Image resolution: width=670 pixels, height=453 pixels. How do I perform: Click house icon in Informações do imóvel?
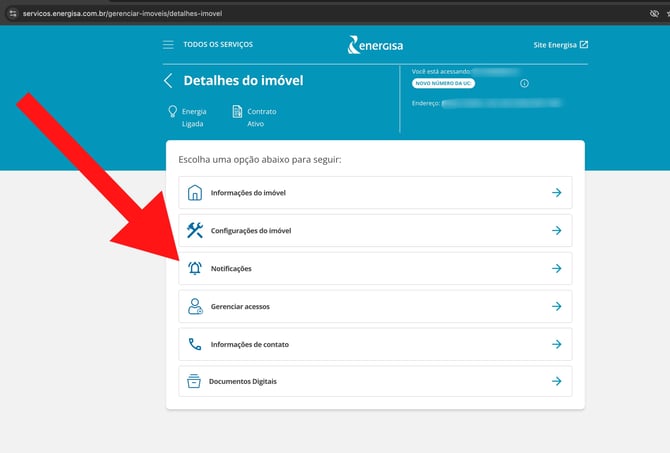pos(195,193)
